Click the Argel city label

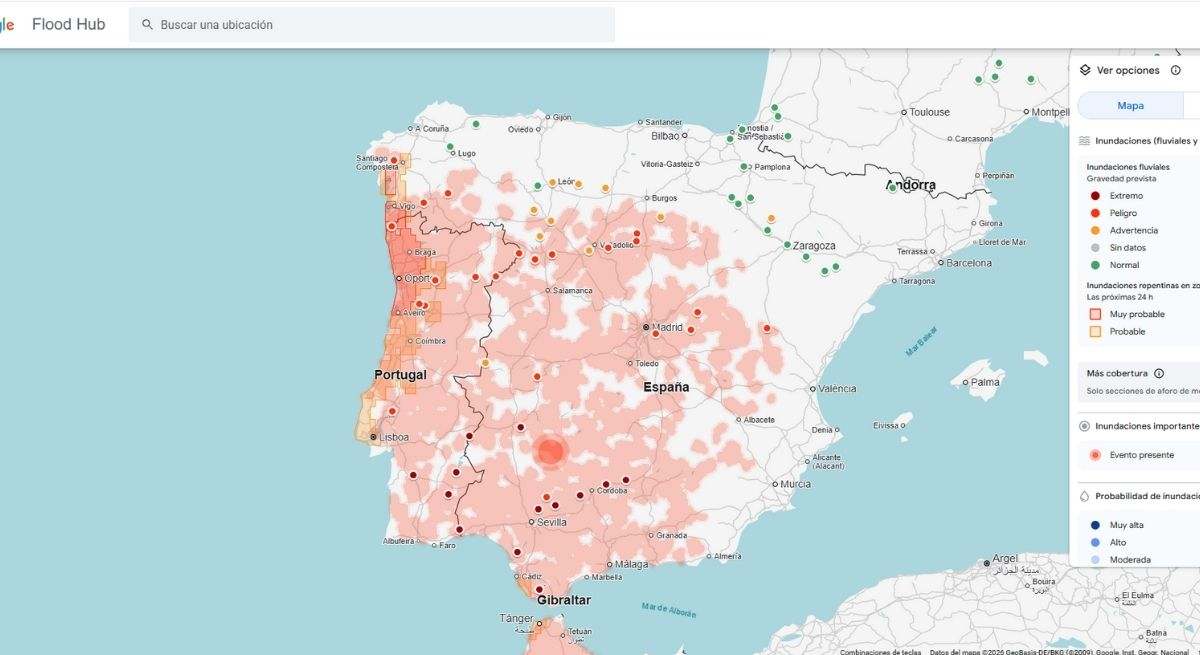[1004, 559]
